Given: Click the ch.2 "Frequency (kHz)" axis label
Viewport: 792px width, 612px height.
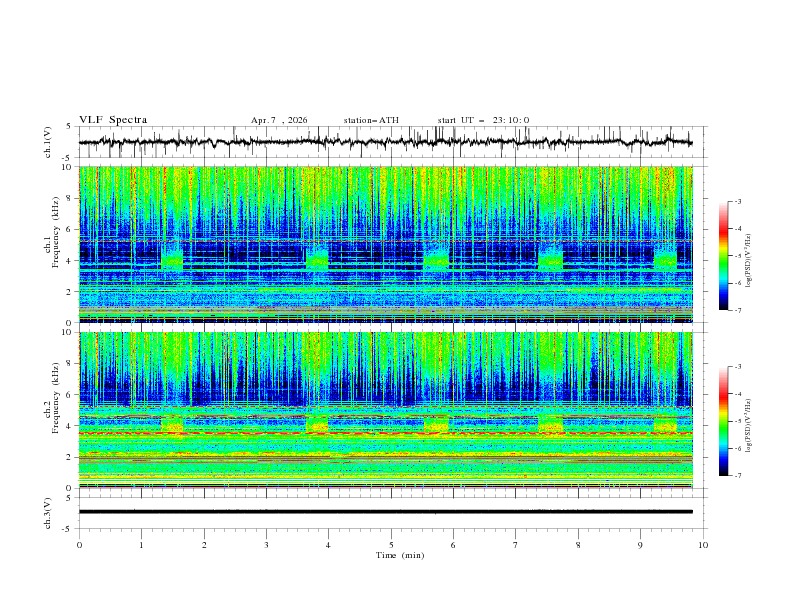Looking at the screenshot, I should (x=56, y=397).
